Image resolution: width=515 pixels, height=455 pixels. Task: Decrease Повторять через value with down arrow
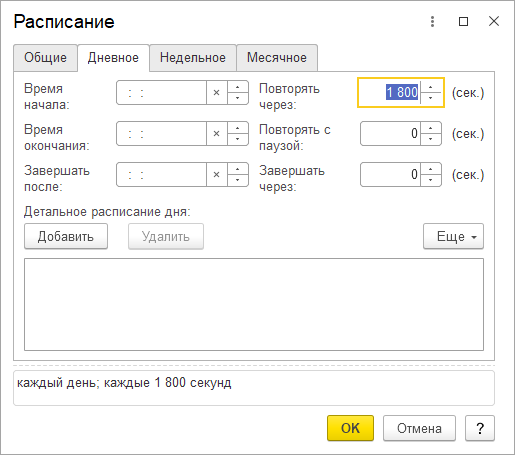pos(431,98)
